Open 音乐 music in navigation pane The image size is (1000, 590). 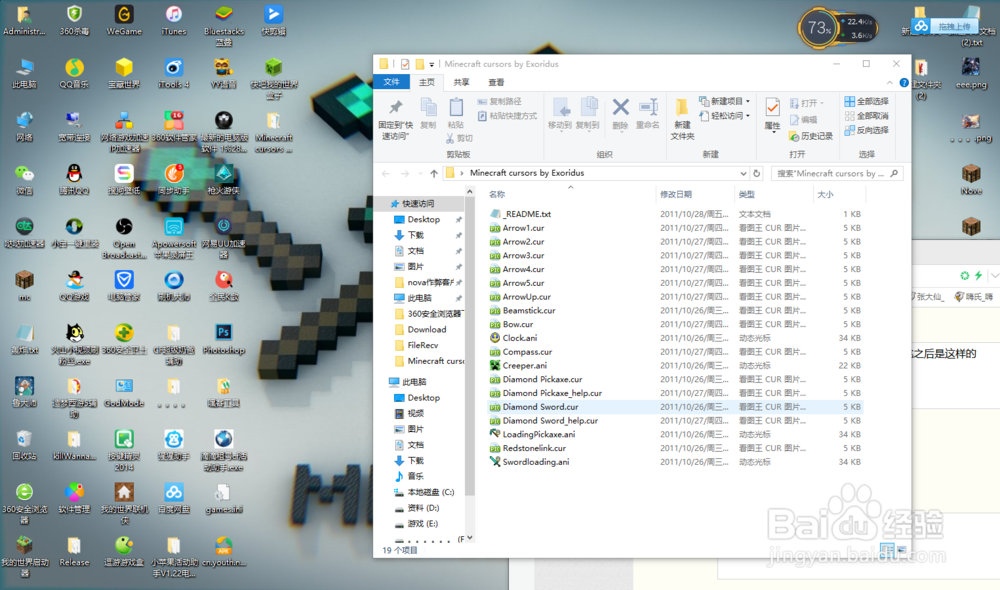408,476
